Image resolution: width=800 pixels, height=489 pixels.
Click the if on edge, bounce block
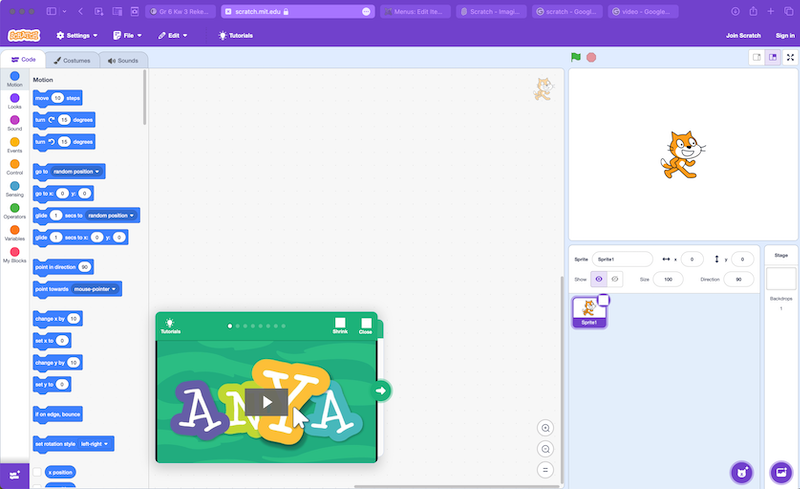pos(58,414)
